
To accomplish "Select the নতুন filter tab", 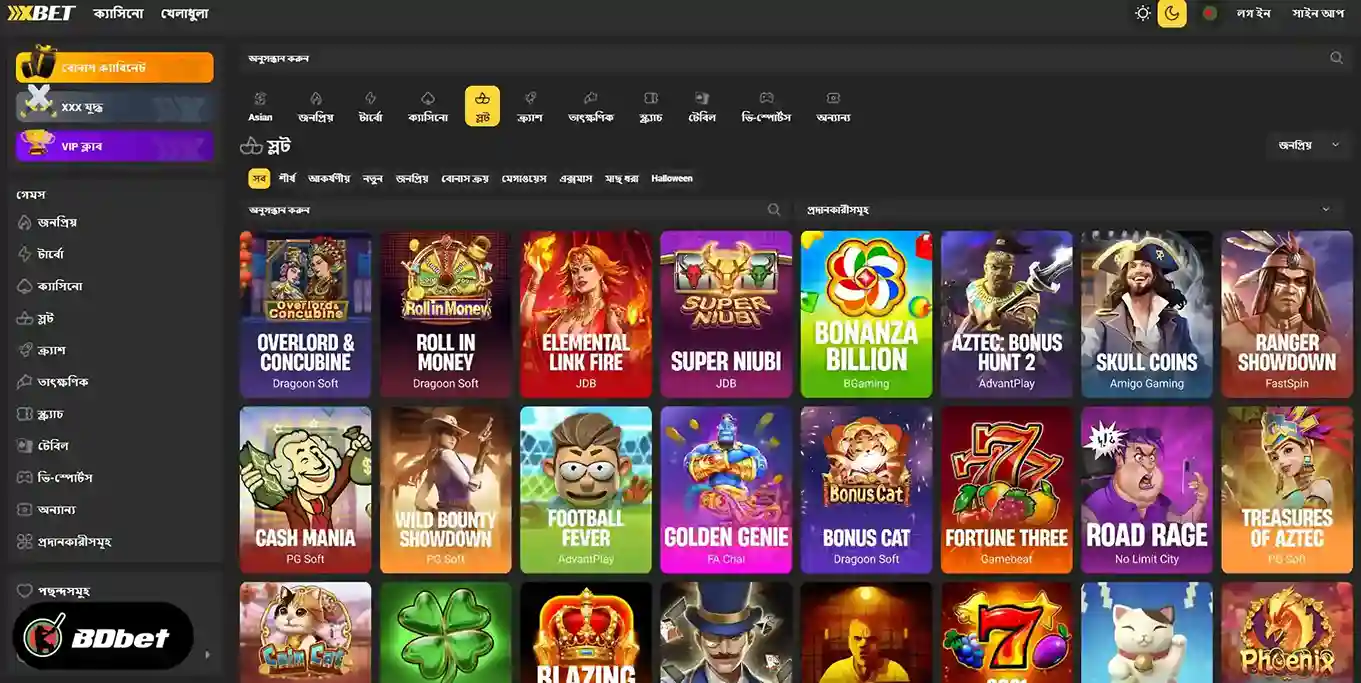I will pos(372,178).
